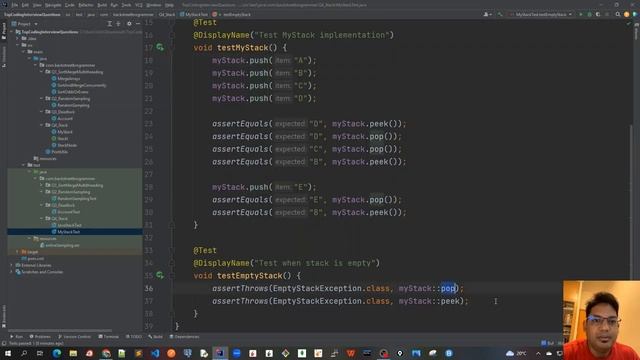
Task: Switch to IntelliJ IDEA taskbar icon
Action: coord(220,353)
